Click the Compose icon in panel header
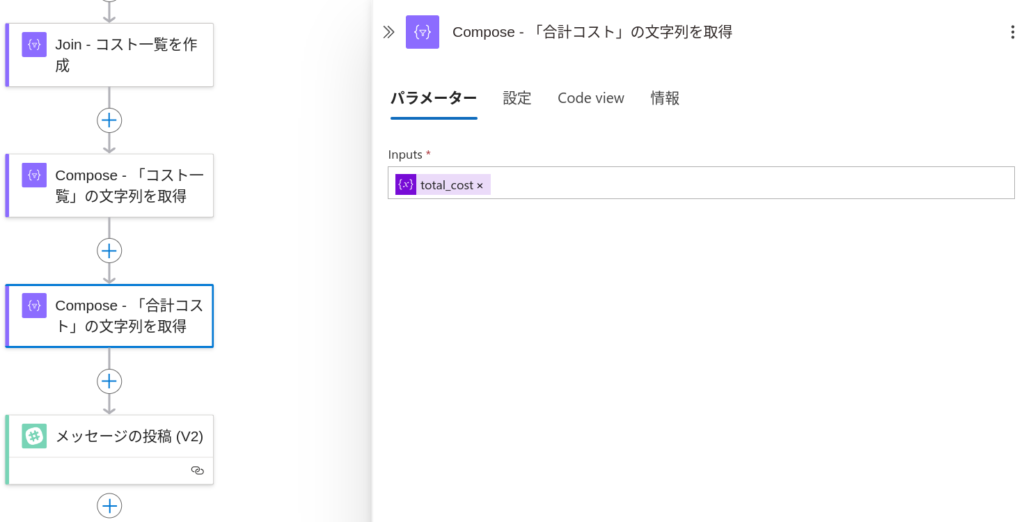Screen dimensions: 1024x522 [423, 32]
